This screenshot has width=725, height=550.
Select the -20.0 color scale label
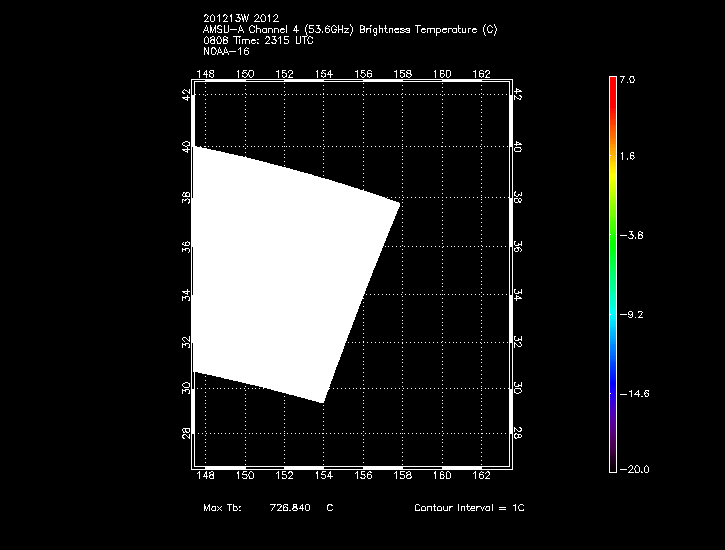pos(632,469)
